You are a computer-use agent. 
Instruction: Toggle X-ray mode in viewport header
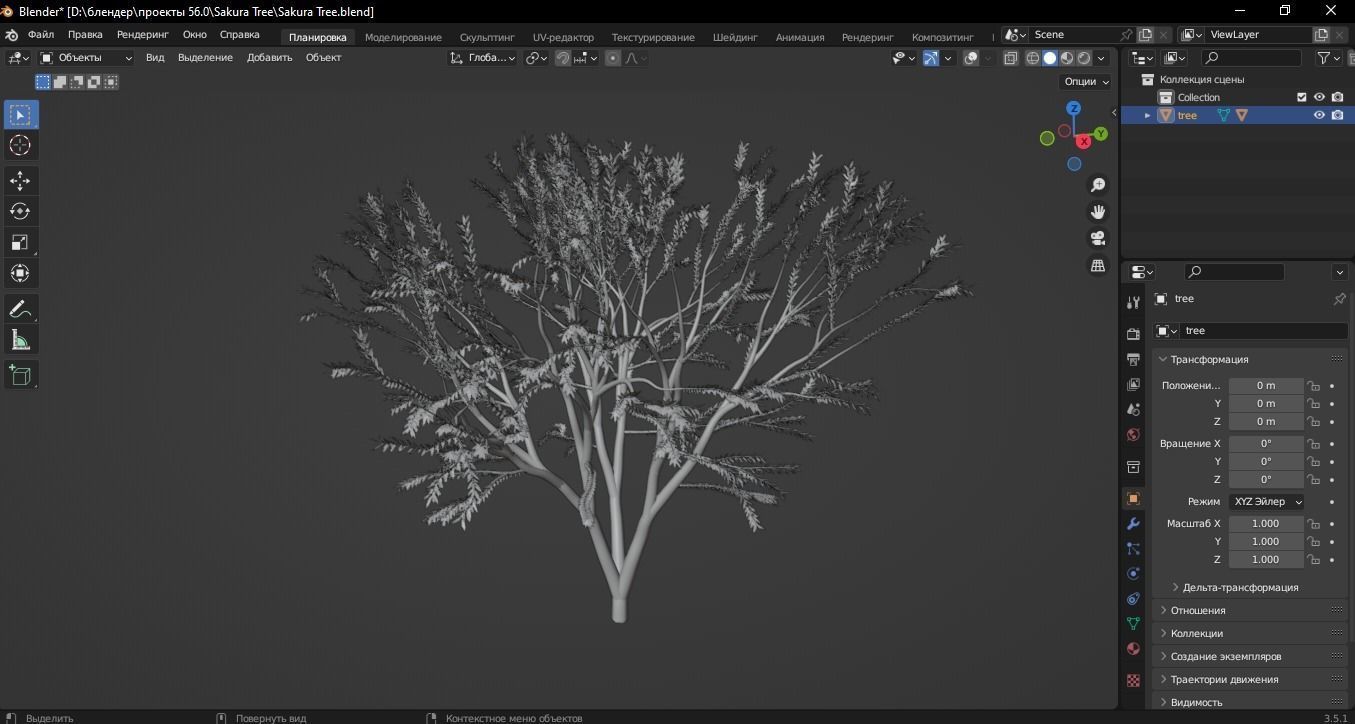(x=1010, y=58)
